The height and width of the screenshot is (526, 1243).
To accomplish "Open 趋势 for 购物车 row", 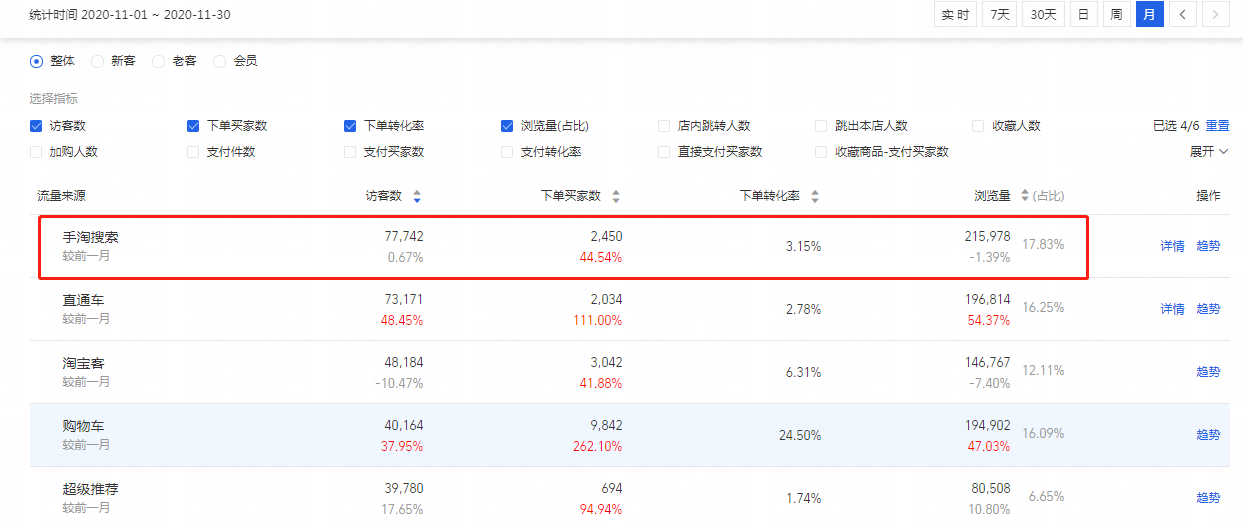I will [1208, 435].
